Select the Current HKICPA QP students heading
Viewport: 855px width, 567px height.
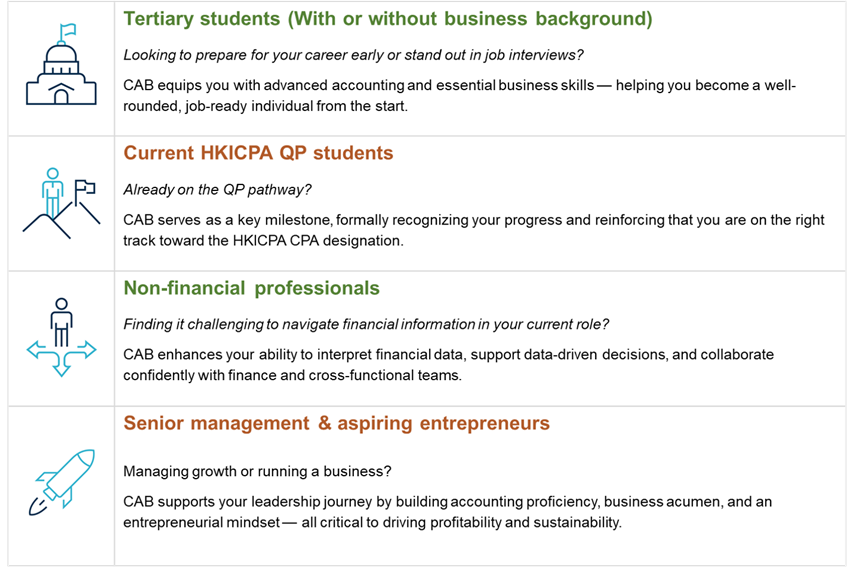[258, 153]
